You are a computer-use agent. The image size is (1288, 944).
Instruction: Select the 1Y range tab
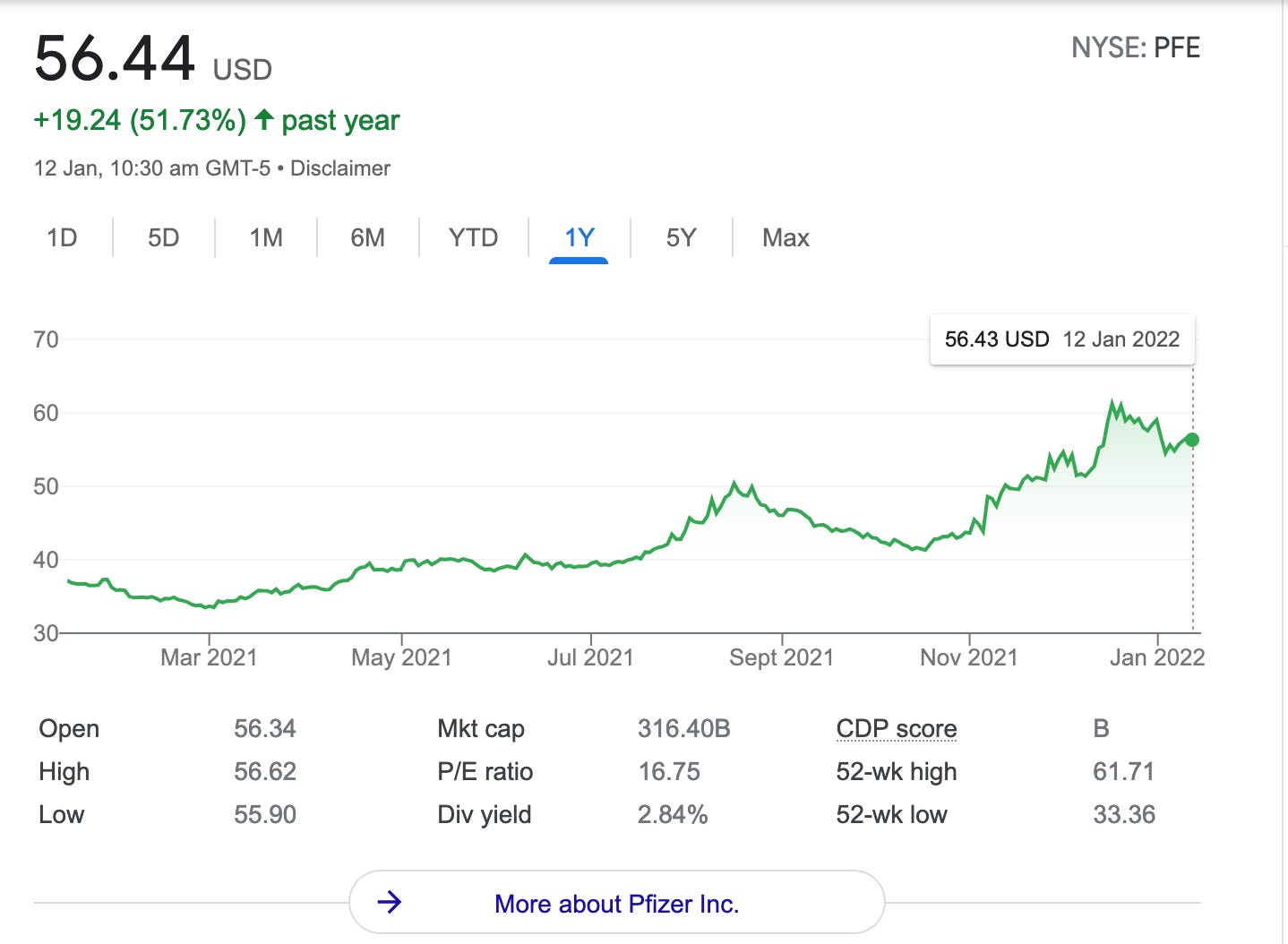click(580, 238)
